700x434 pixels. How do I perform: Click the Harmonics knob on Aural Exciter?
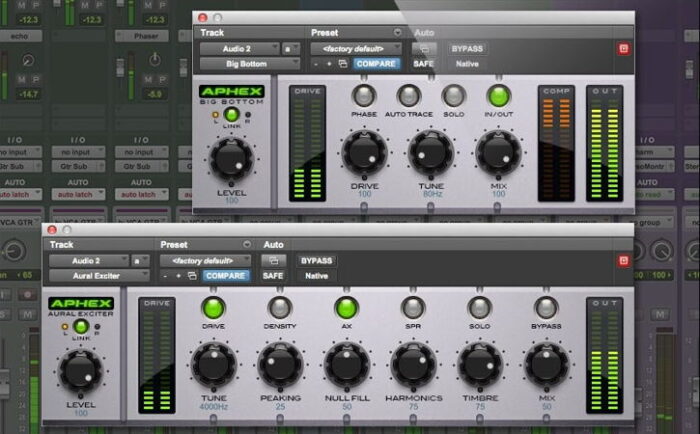[x=412, y=364]
